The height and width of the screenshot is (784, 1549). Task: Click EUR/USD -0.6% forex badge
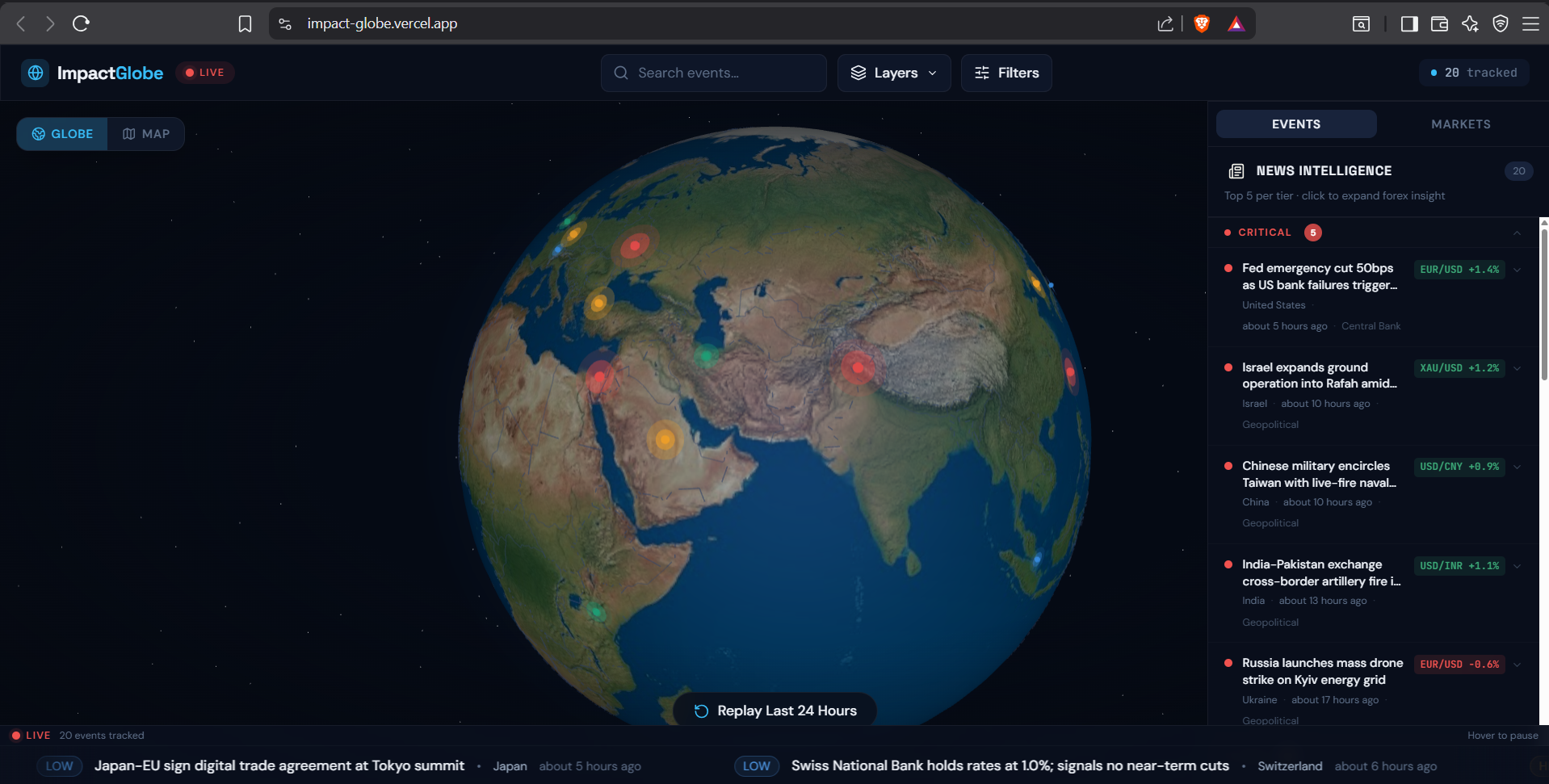[1459, 665]
